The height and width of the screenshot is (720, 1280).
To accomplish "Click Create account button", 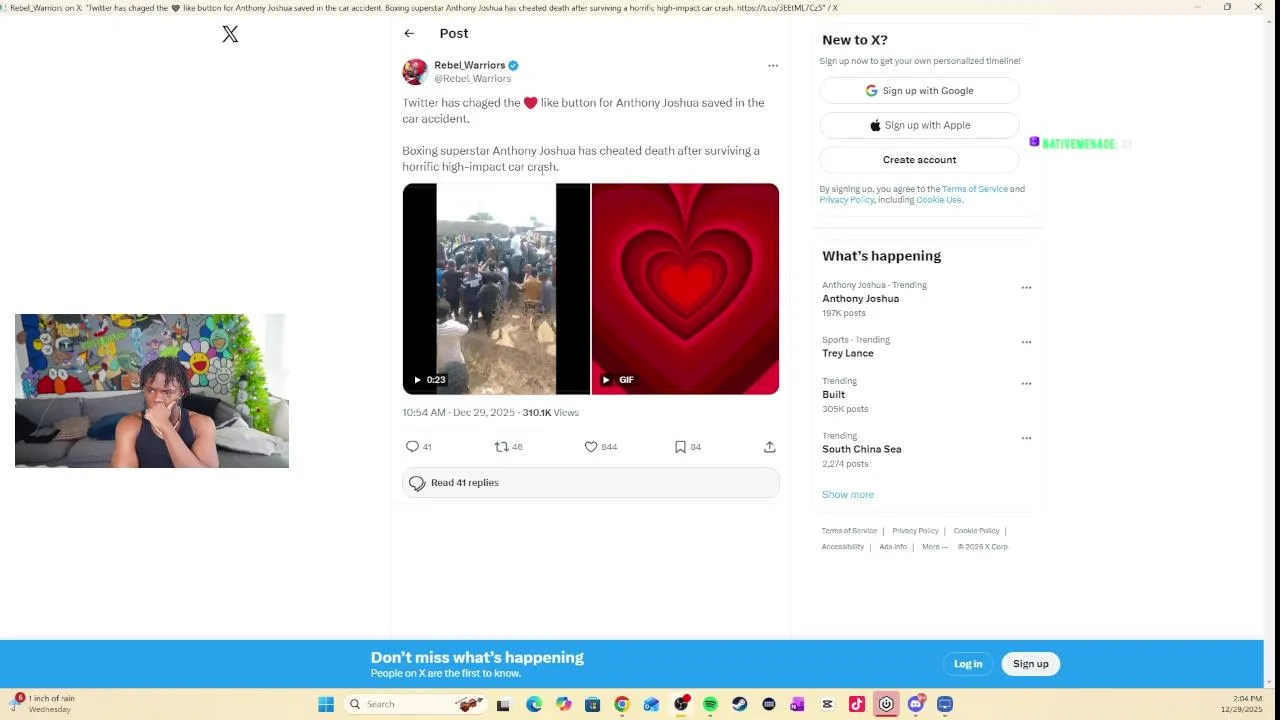I will [x=919, y=160].
